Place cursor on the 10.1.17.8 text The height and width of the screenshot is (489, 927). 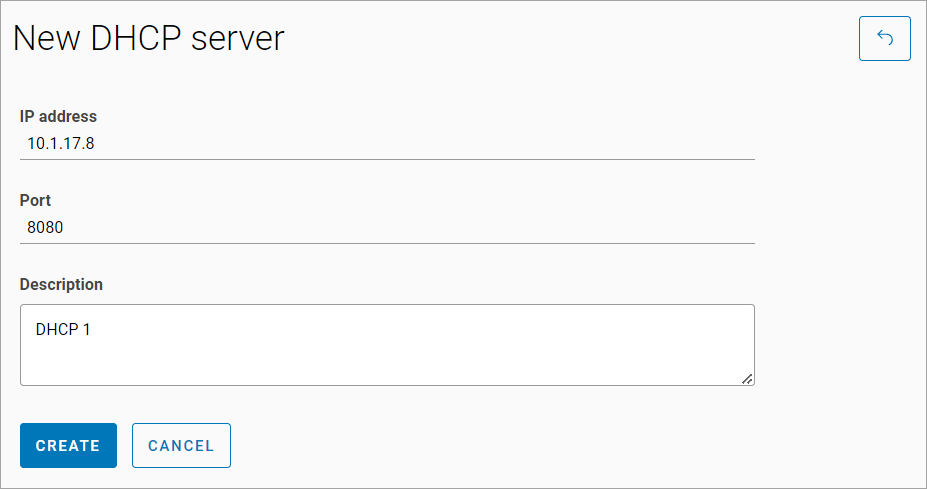[x=60, y=143]
